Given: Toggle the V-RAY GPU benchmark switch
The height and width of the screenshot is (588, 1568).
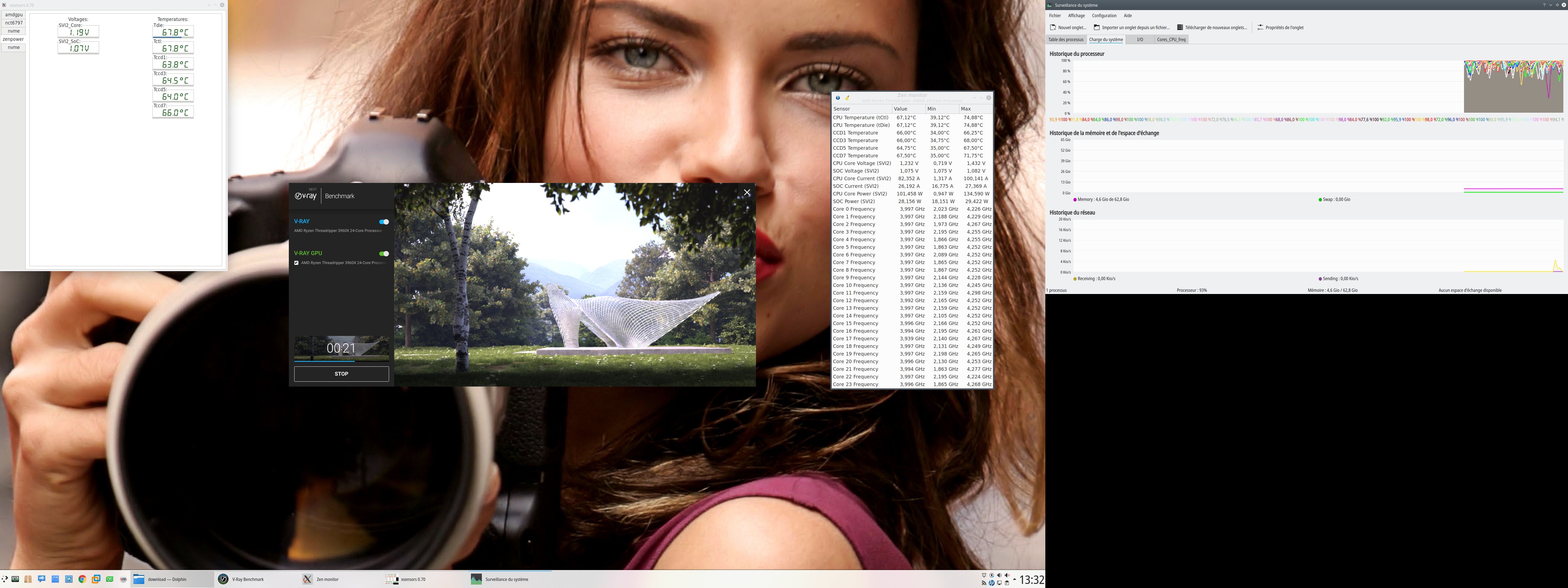Looking at the screenshot, I should (x=384, y=253).
